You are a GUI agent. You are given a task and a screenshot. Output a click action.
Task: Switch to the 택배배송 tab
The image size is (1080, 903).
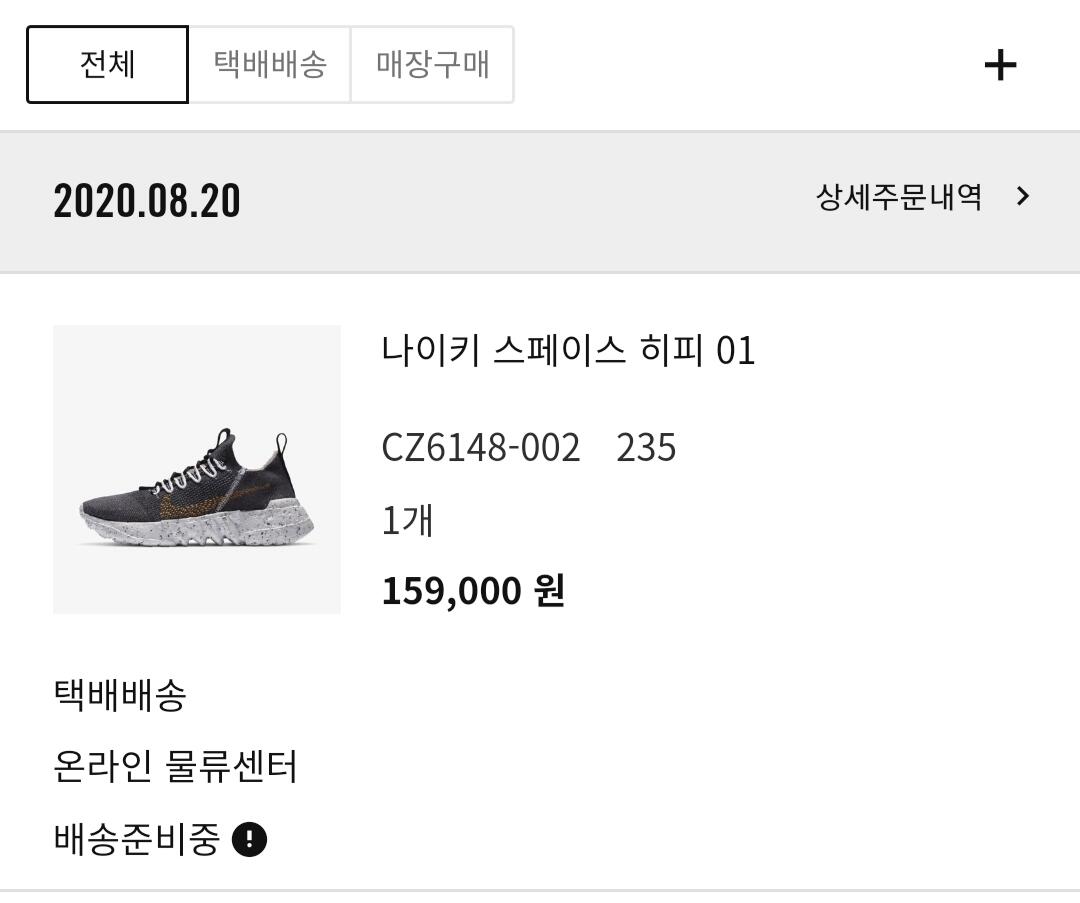click(270, 65)
